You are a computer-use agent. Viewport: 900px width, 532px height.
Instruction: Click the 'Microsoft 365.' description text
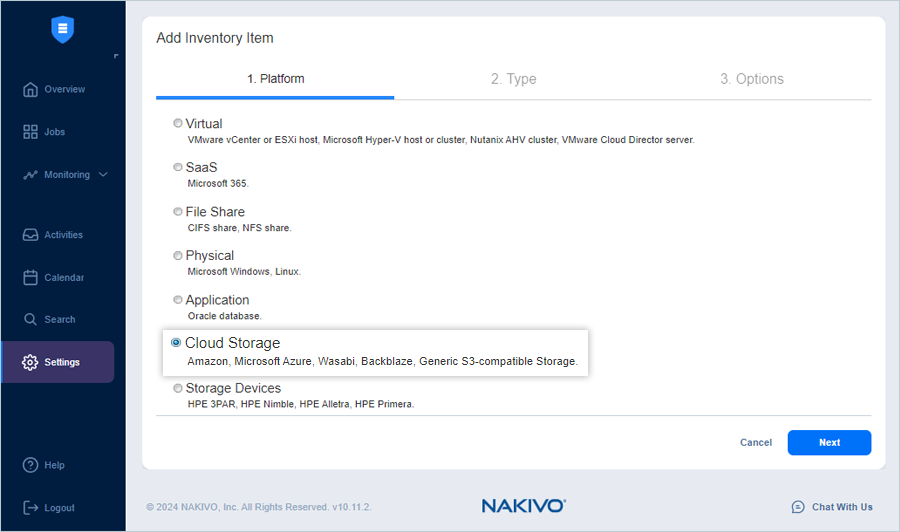(x=218, y=184)
